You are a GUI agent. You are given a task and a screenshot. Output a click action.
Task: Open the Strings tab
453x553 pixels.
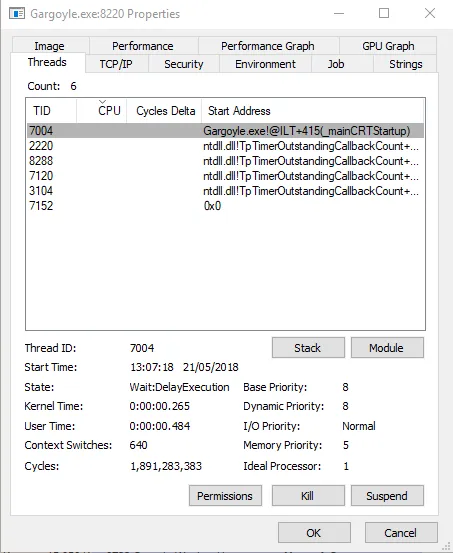(405, 64)
